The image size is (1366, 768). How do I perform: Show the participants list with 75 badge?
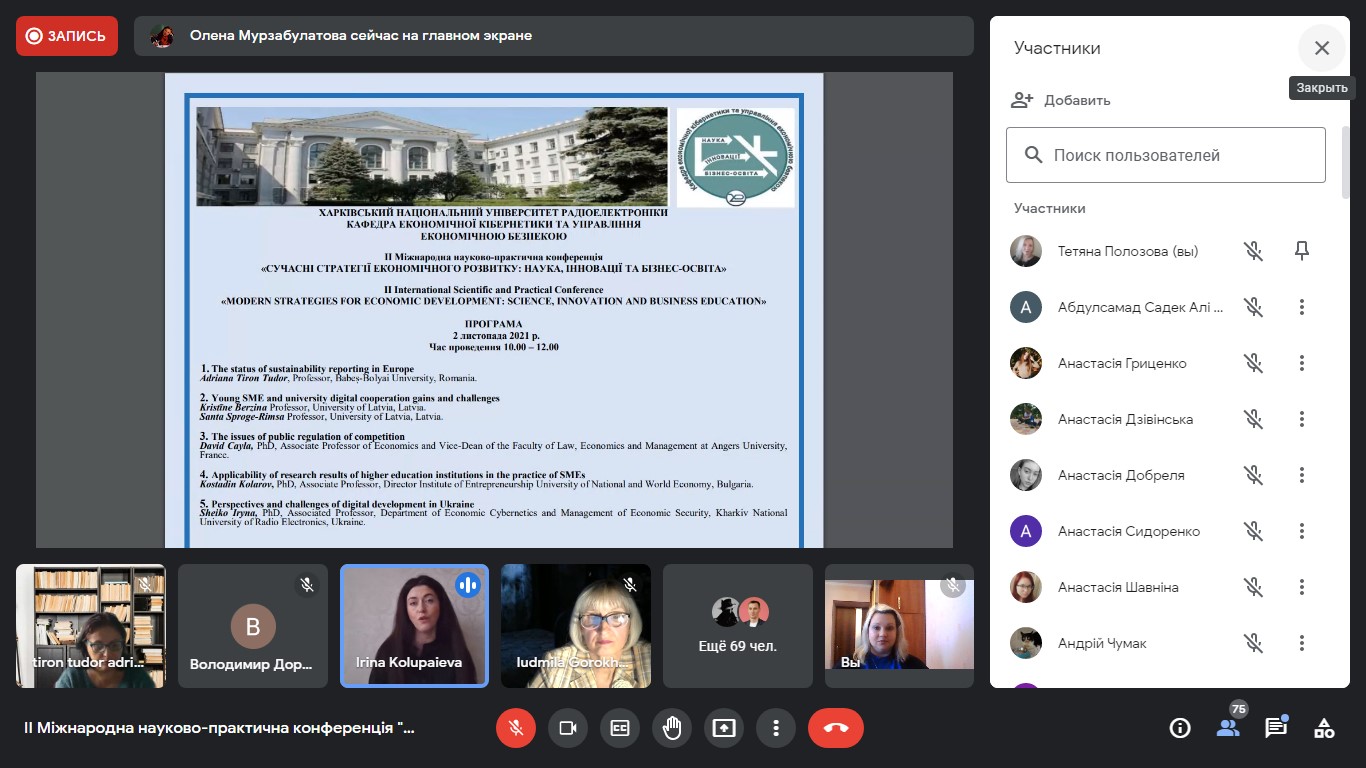coord(1228,728)
